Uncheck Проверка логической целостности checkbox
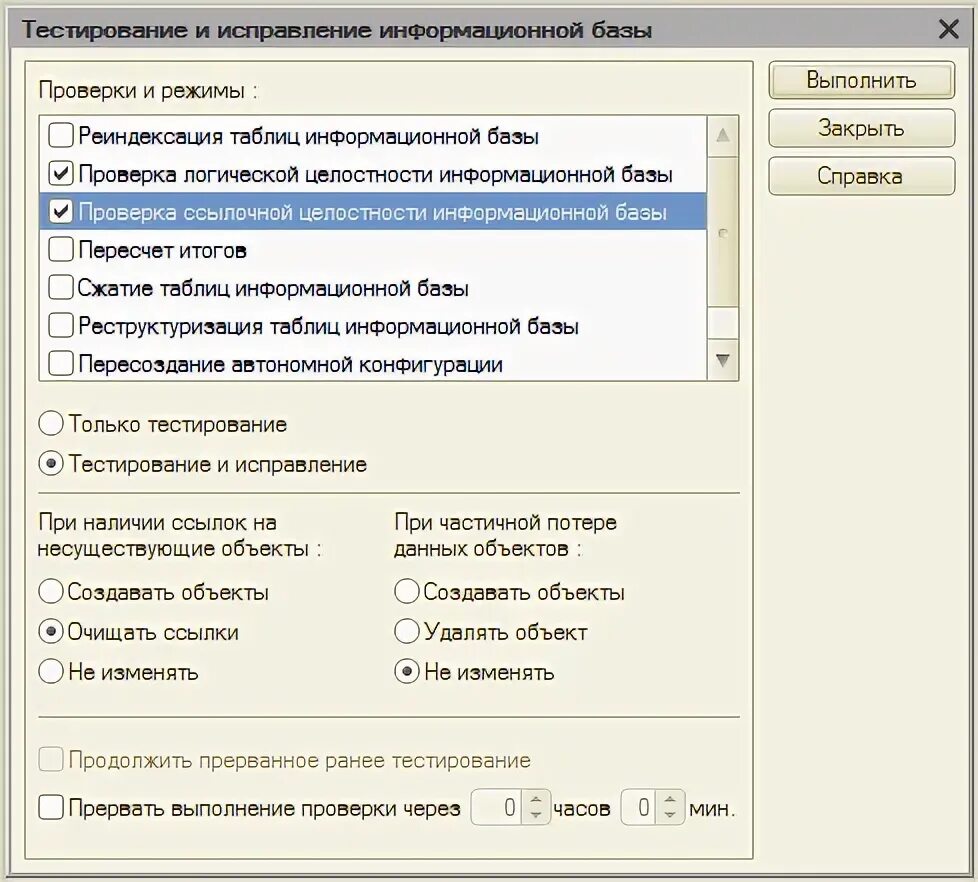 (61, 173)
